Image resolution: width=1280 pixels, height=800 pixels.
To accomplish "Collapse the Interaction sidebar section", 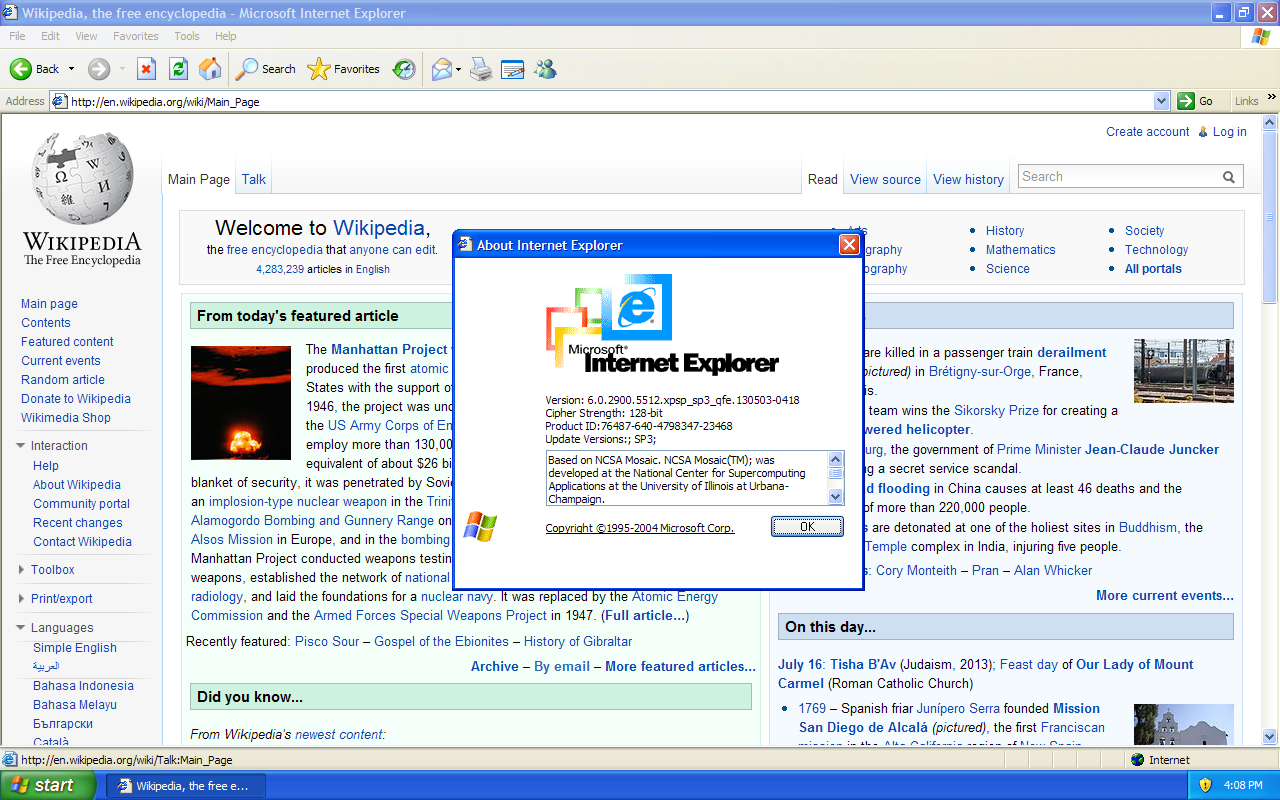I will click(x=21, y=446).
